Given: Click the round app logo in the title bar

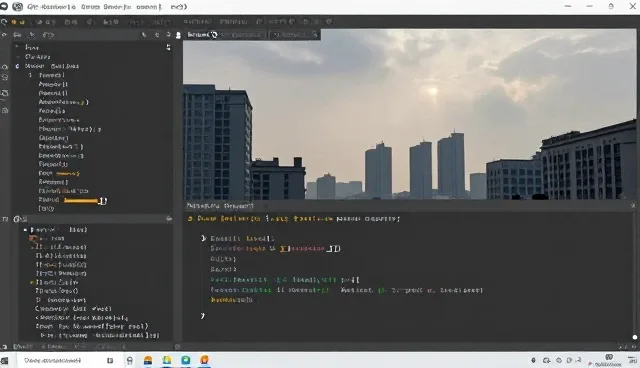Looking at the screenshot, I should (x=18, y=7).
